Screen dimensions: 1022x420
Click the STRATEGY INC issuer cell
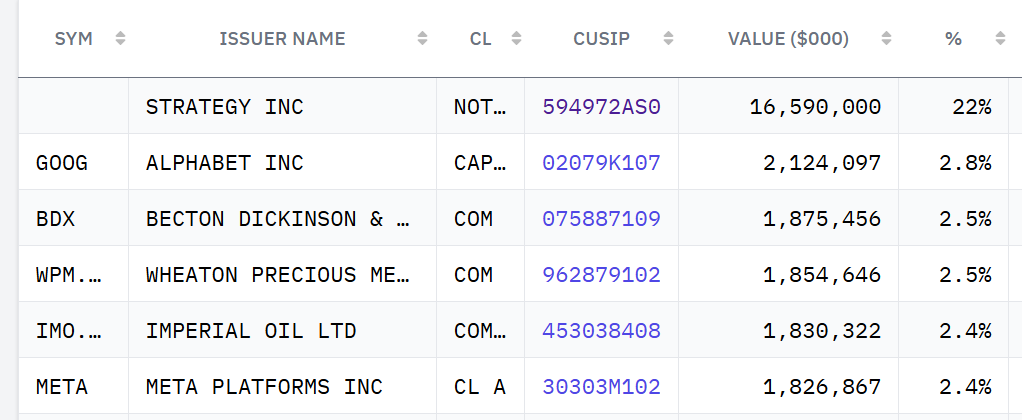pos(283,106)
